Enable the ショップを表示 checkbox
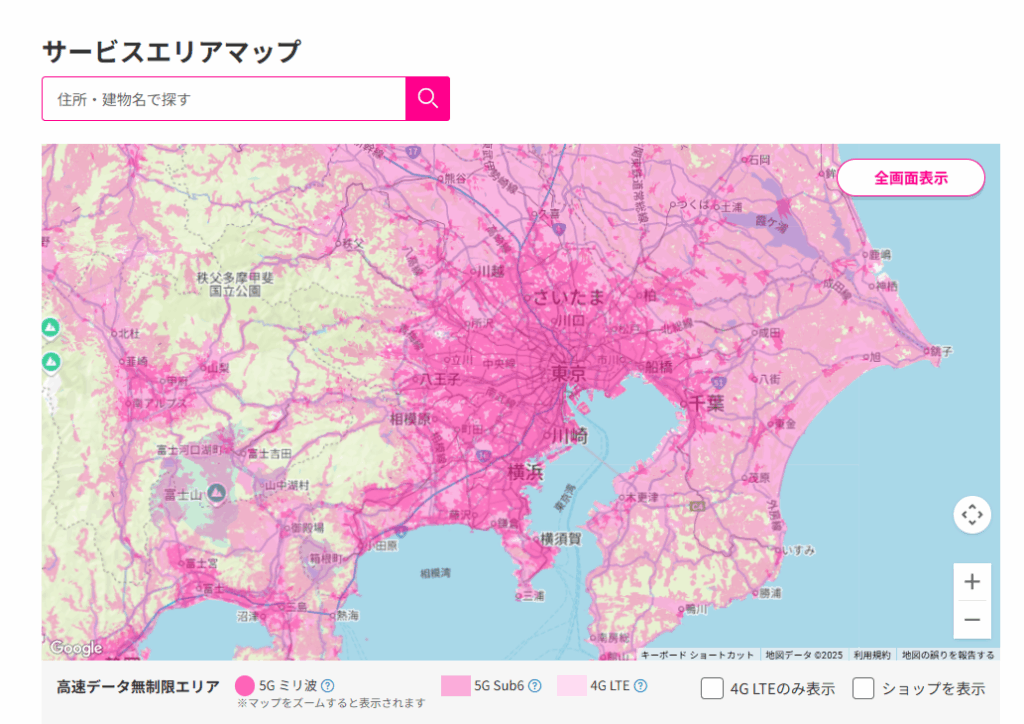The width and height of the screenshot is (1024, 724). tap(864, 688)
